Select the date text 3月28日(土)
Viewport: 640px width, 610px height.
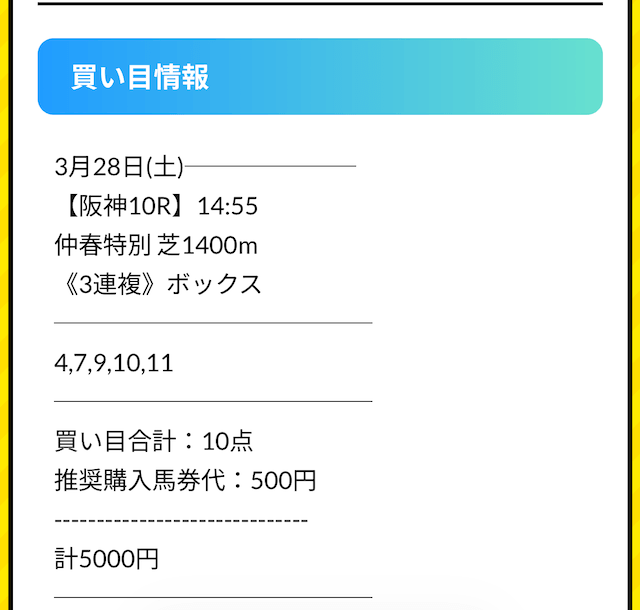coord(119,167)
